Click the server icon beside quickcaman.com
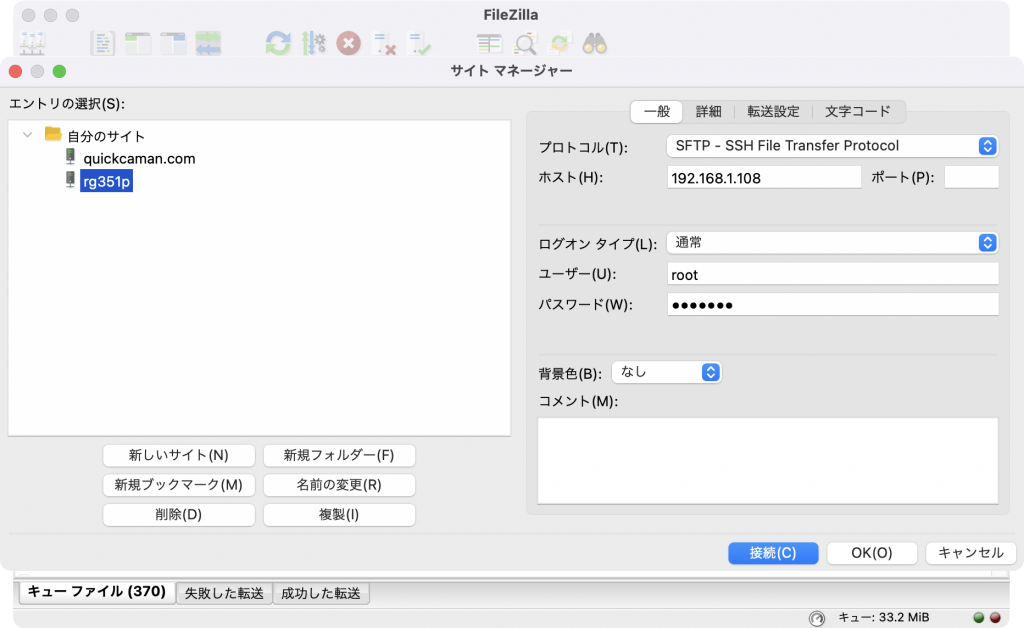Image resolution: width=1024 pixels, height=628 pixels. (71, 157)
